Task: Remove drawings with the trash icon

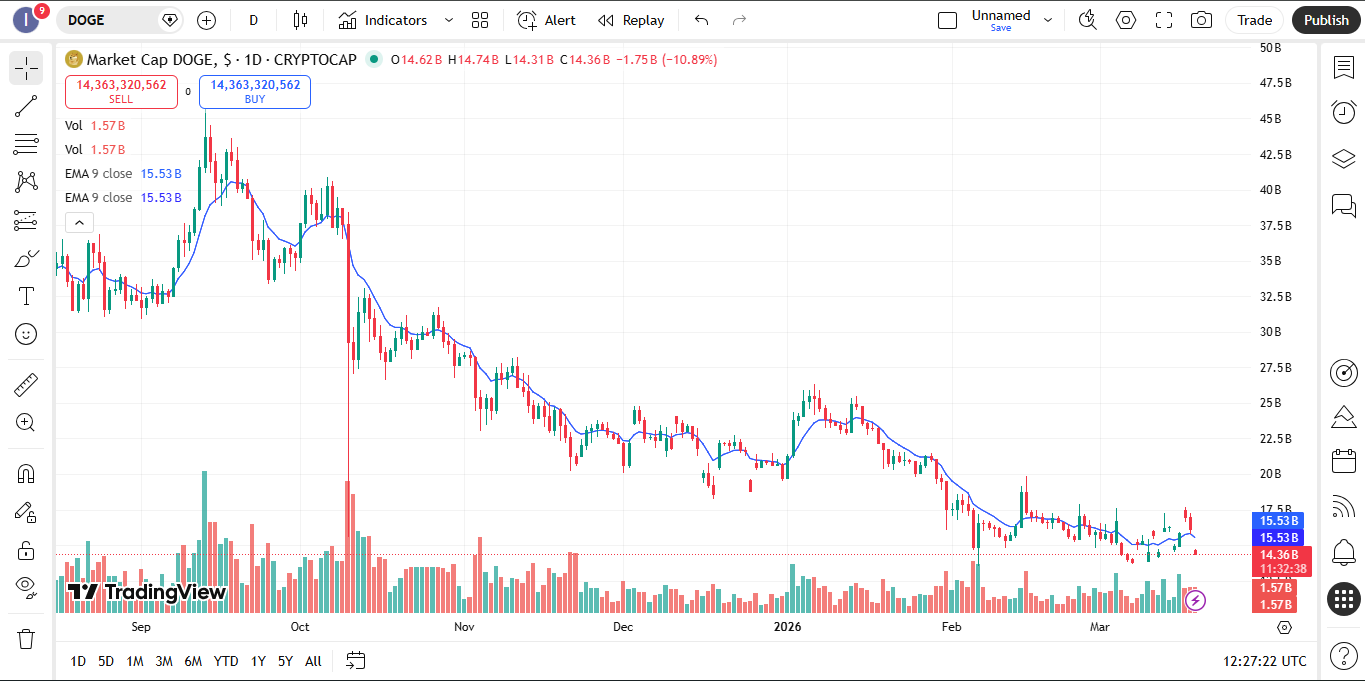Action: click(26, 638)
